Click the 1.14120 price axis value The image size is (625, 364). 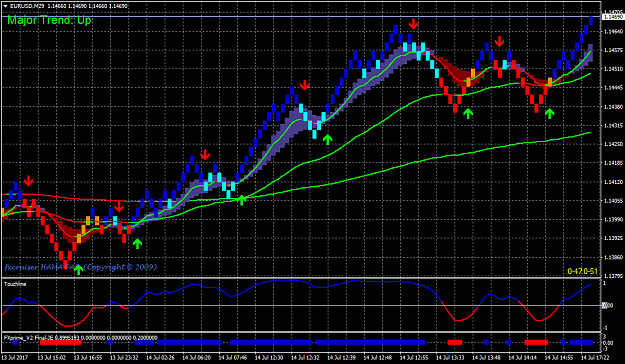coord(614,182)
